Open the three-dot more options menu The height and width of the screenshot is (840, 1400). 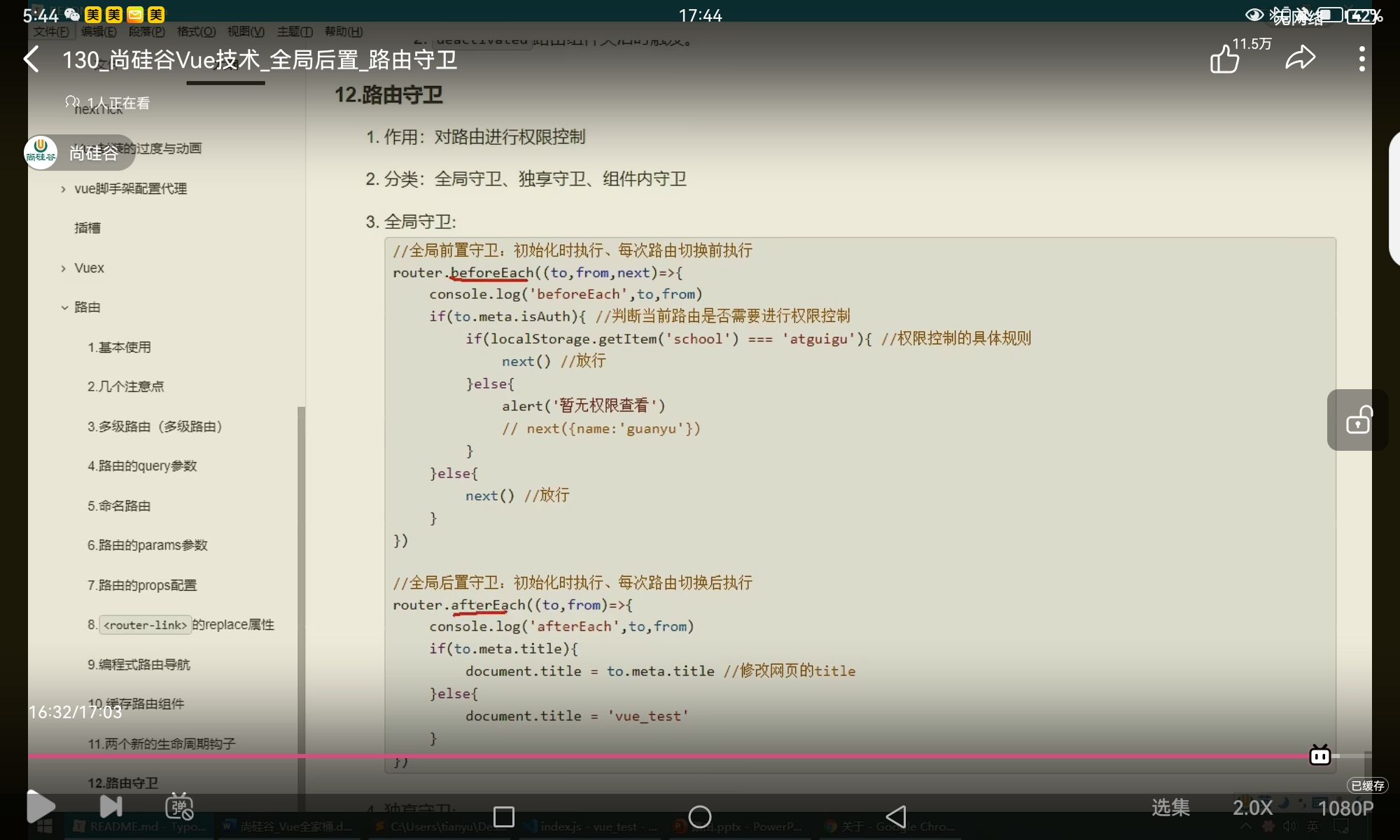(x=1361, y=59)
